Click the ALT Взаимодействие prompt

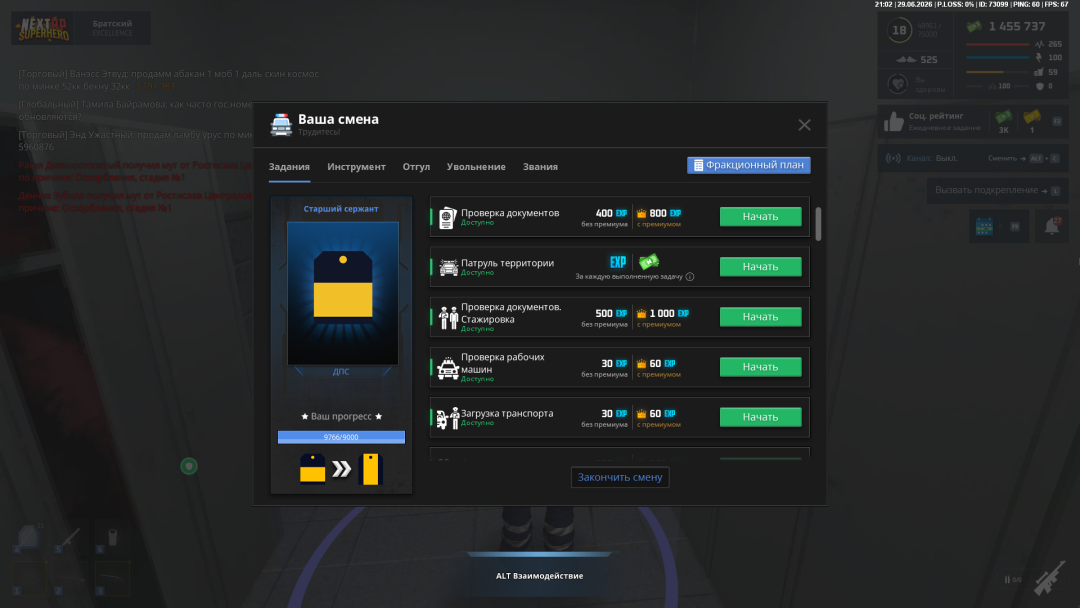[539, 576]
